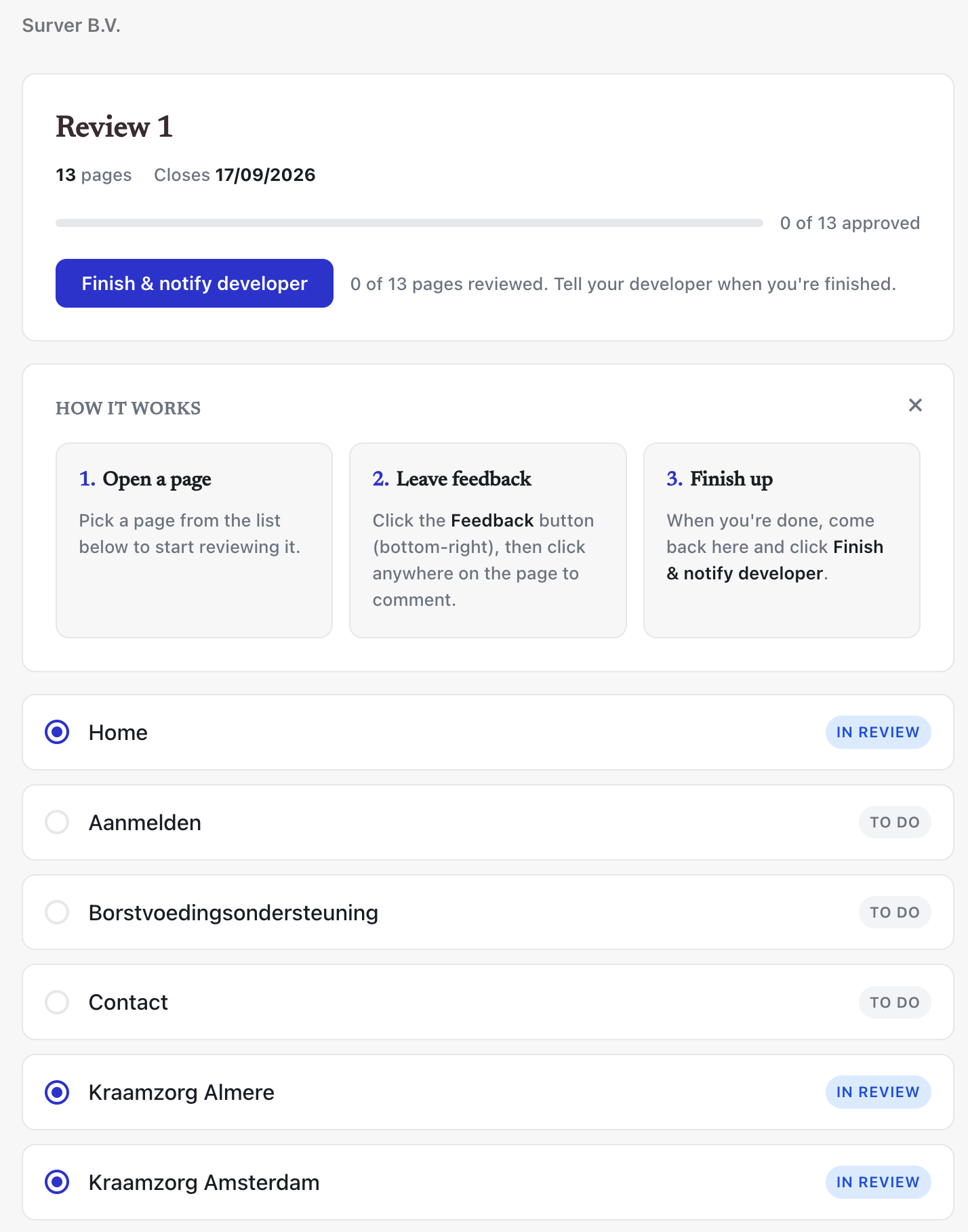Open the Aanmelden page
This screenshot has height=1232, width=968.
click(145, 823)
